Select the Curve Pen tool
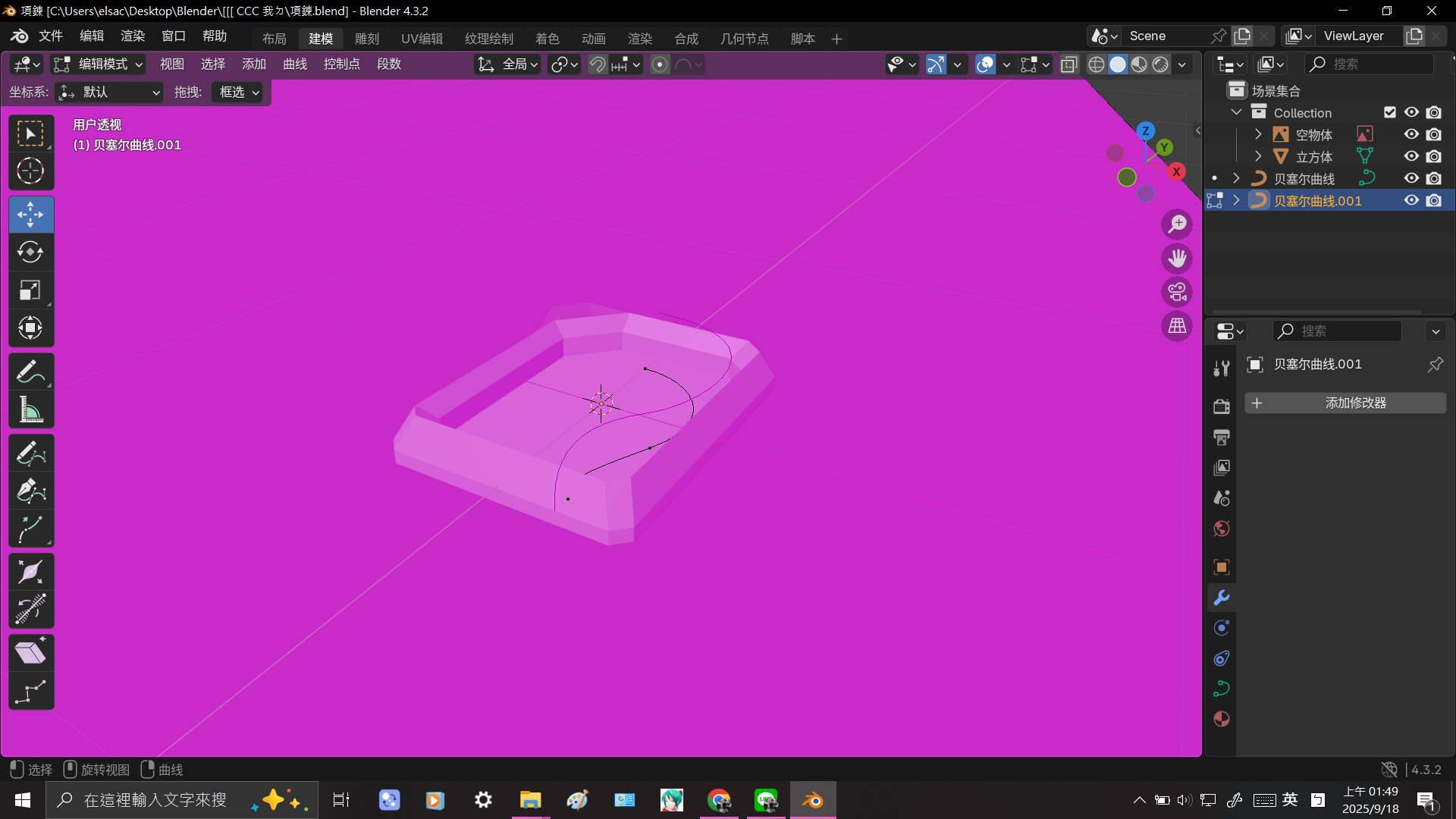The width and height of the screenshot is (1456, 819). click(x=30, y=491)
